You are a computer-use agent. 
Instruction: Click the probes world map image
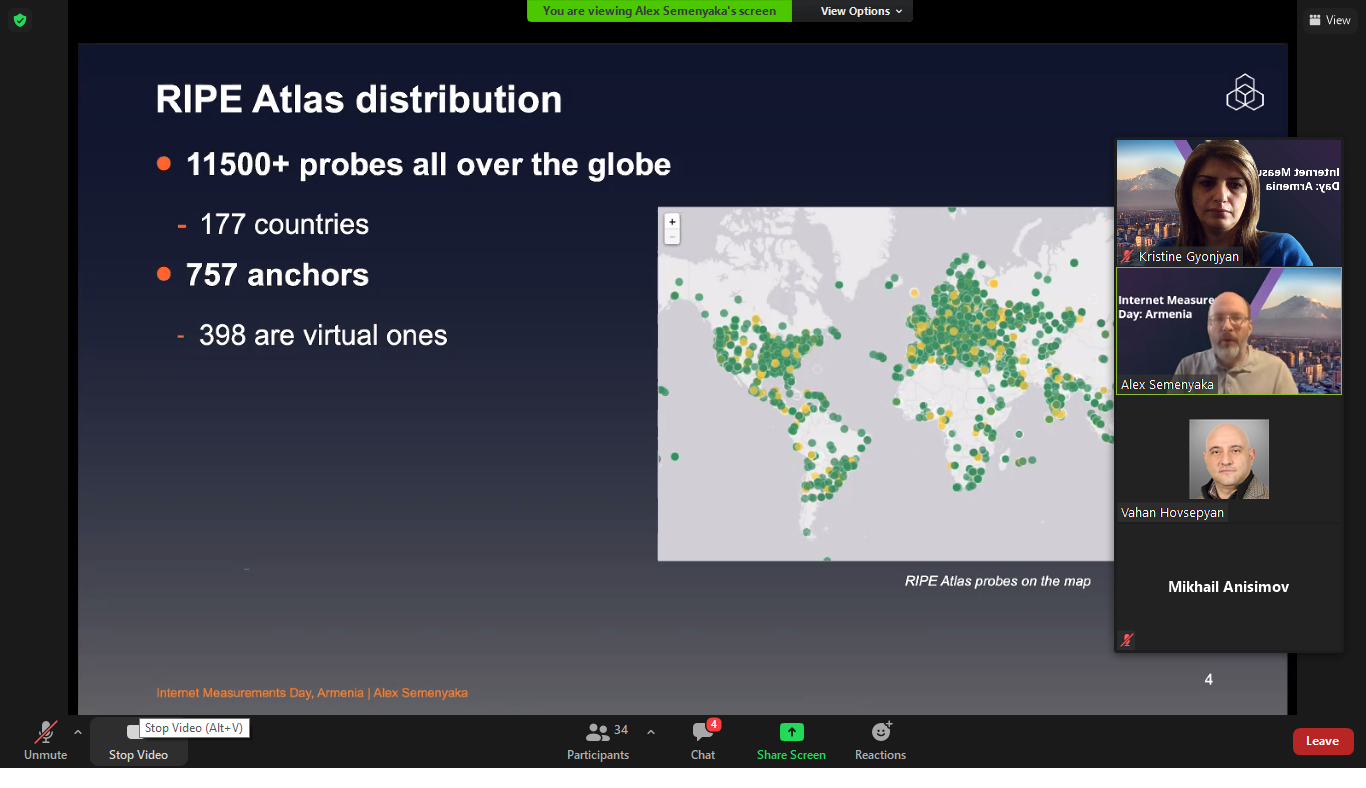pyautogui.click(x=885, y=384)
